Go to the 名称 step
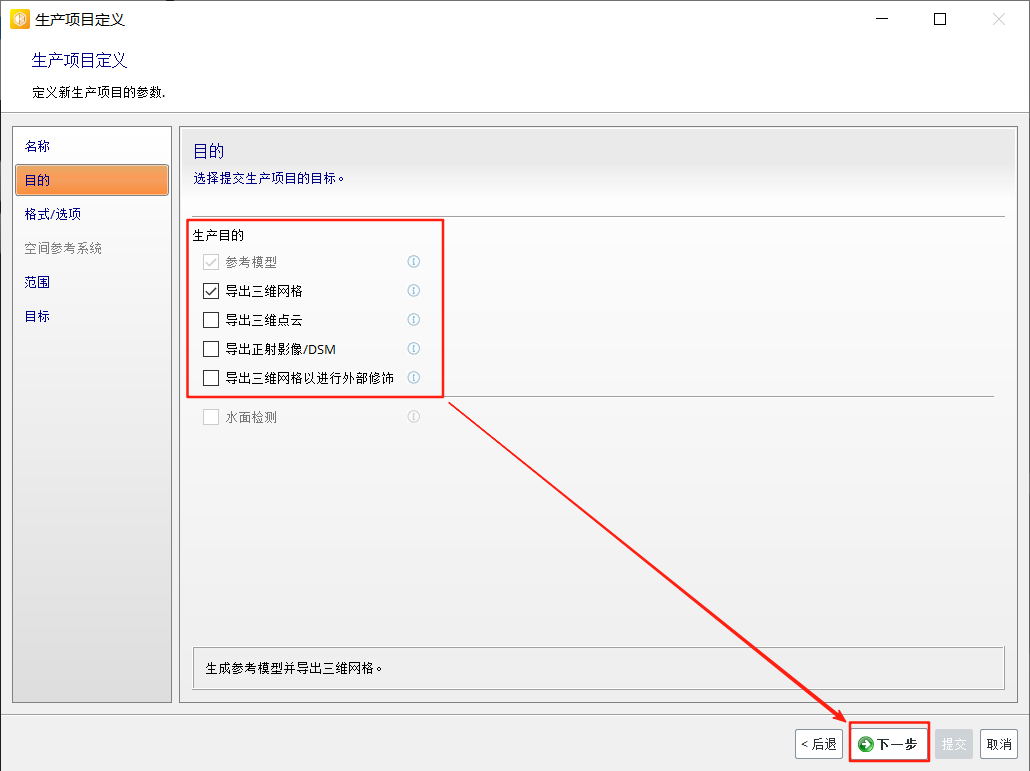The image size is (1030, 771). [x=38, y=146]
